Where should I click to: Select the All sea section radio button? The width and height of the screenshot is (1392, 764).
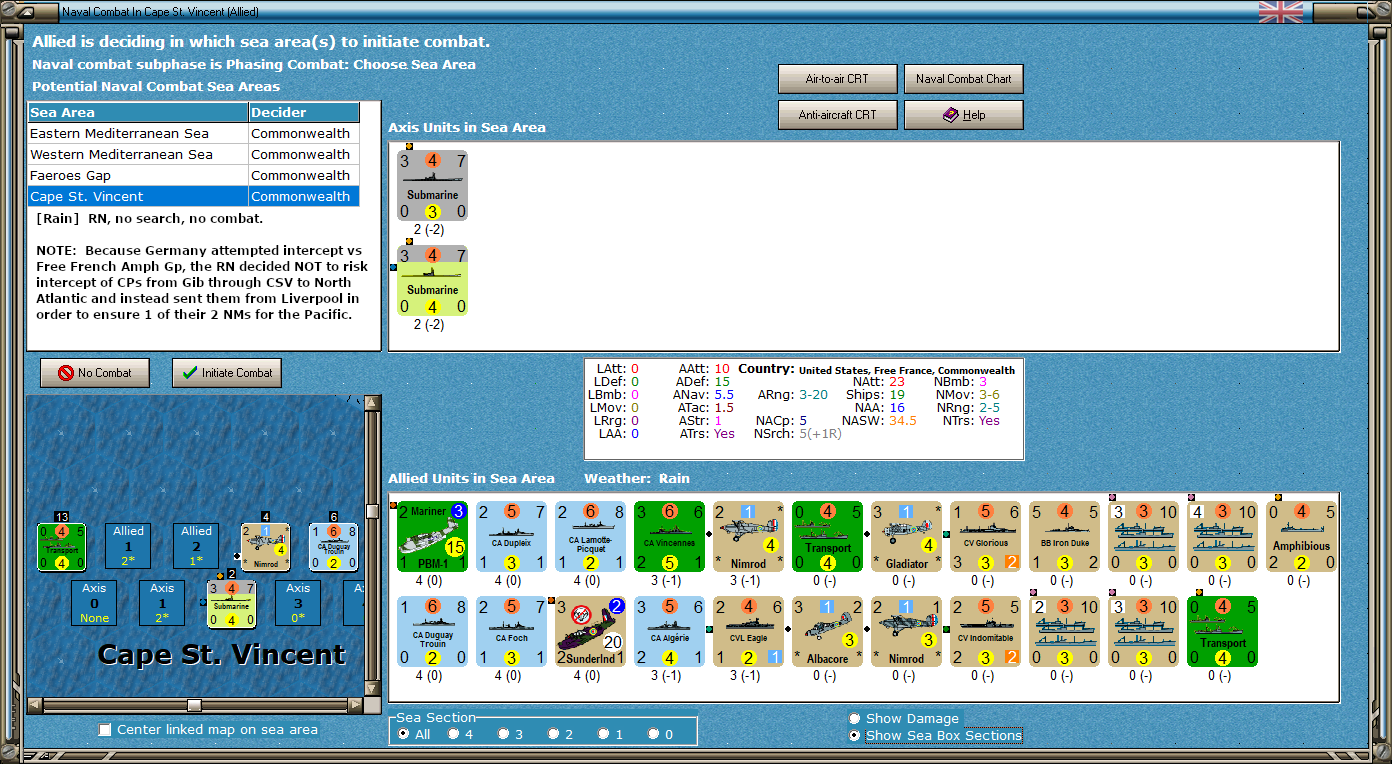click(404, 734)
